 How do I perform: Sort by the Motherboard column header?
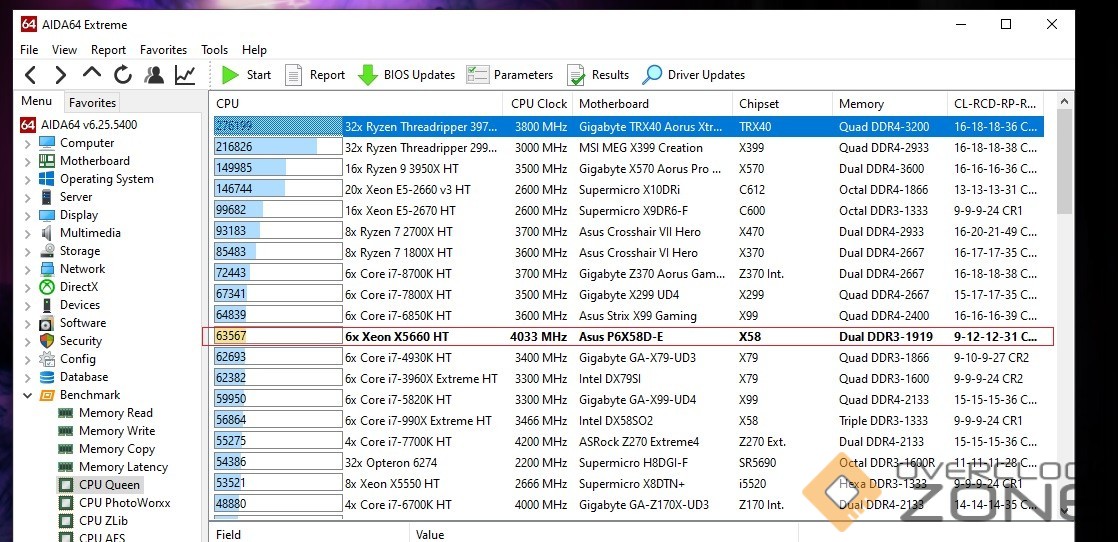click(652, 104)
